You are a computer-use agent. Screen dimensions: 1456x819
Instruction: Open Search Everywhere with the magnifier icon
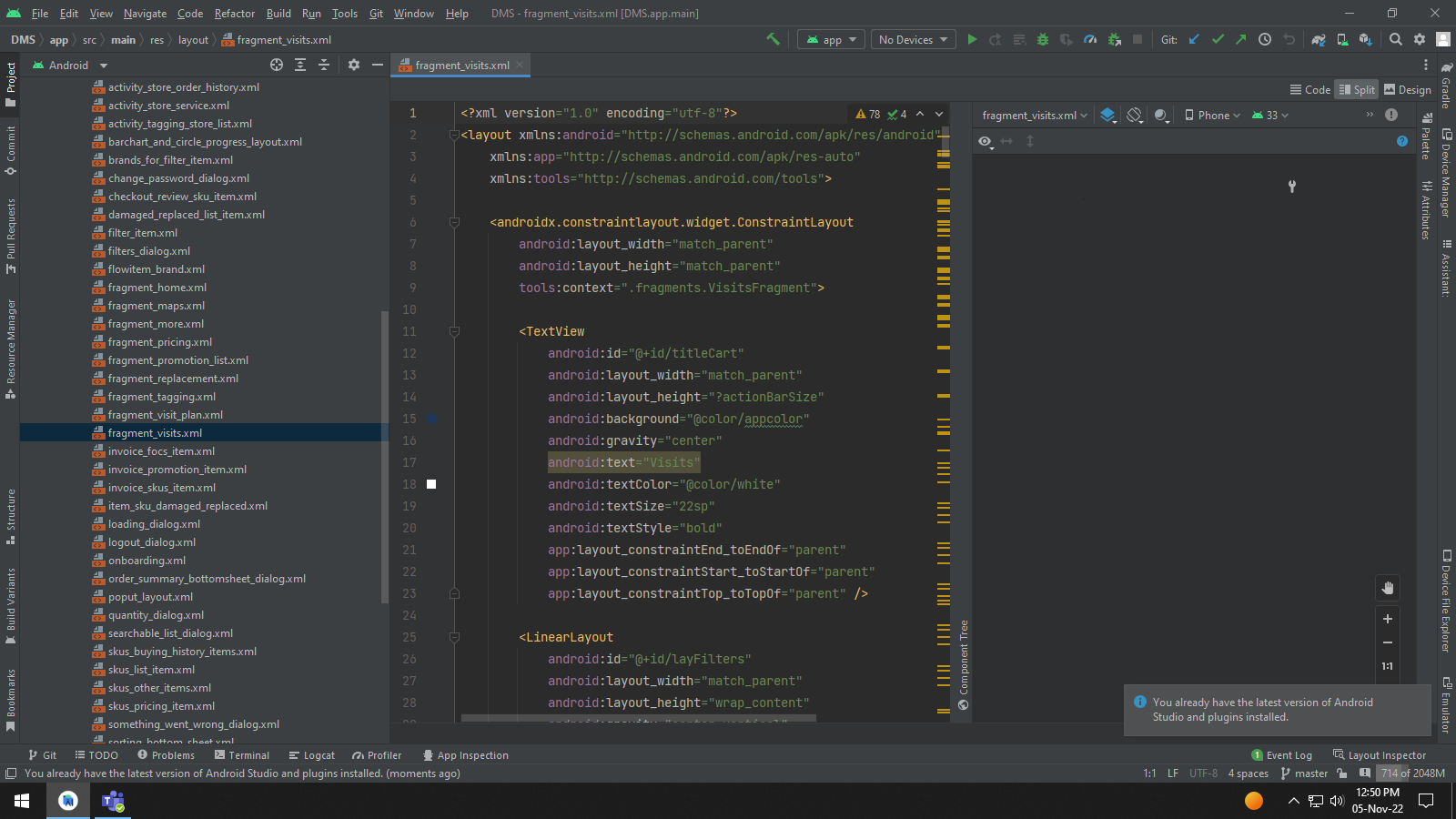pyautogui.click(x=1395, y=39)
